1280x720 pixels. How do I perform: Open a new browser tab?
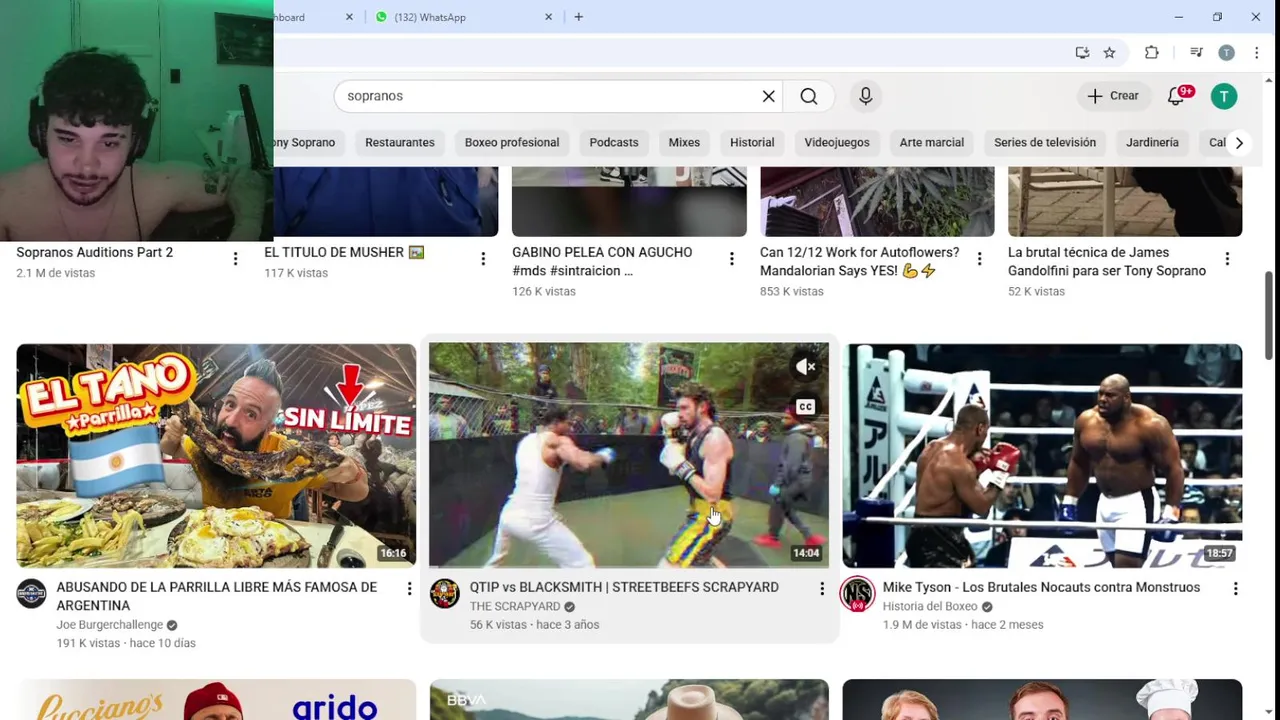(578, 17)
